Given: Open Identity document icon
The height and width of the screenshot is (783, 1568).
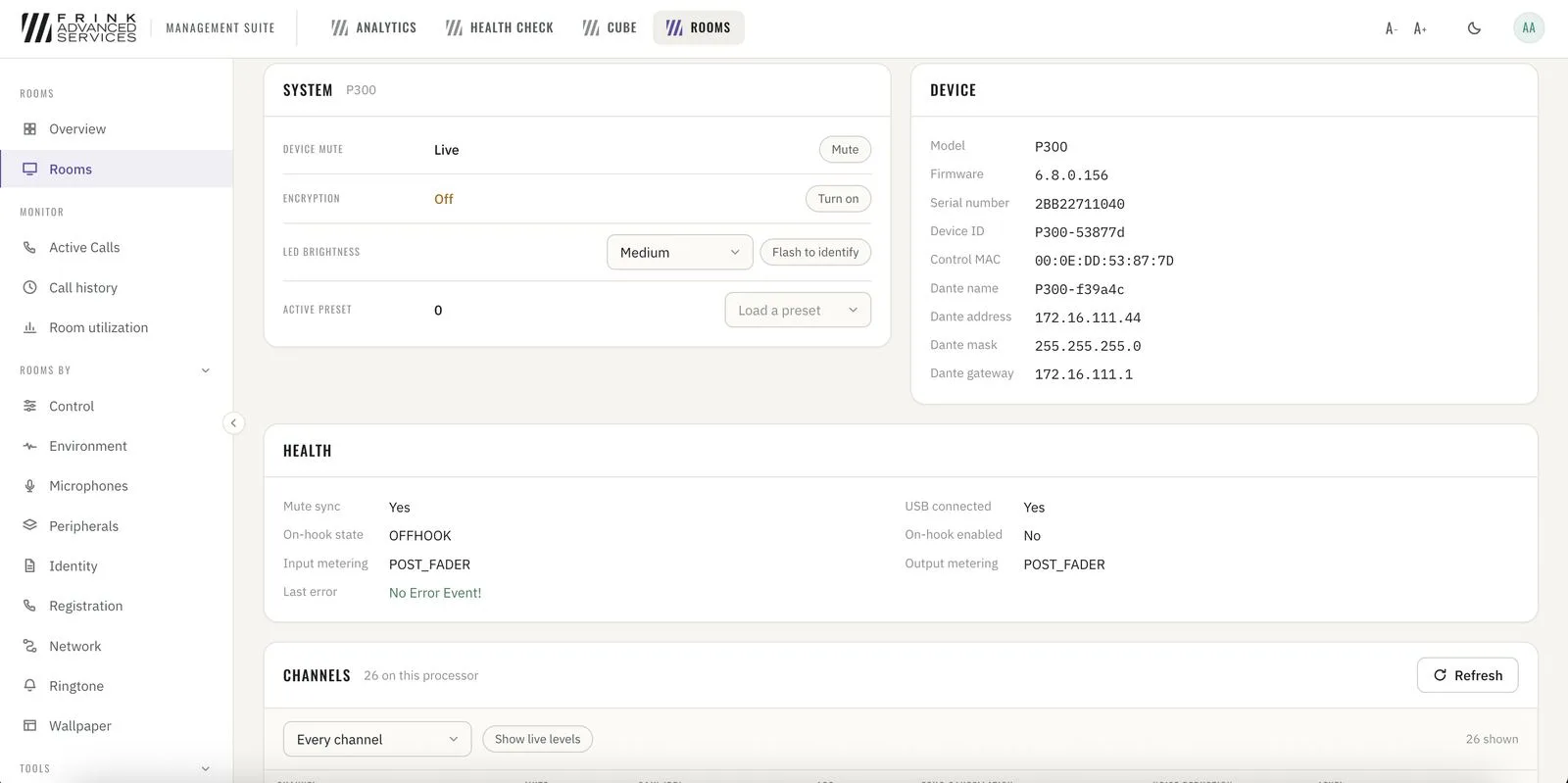Looking at the screenshot, I should tap(29, 565).
